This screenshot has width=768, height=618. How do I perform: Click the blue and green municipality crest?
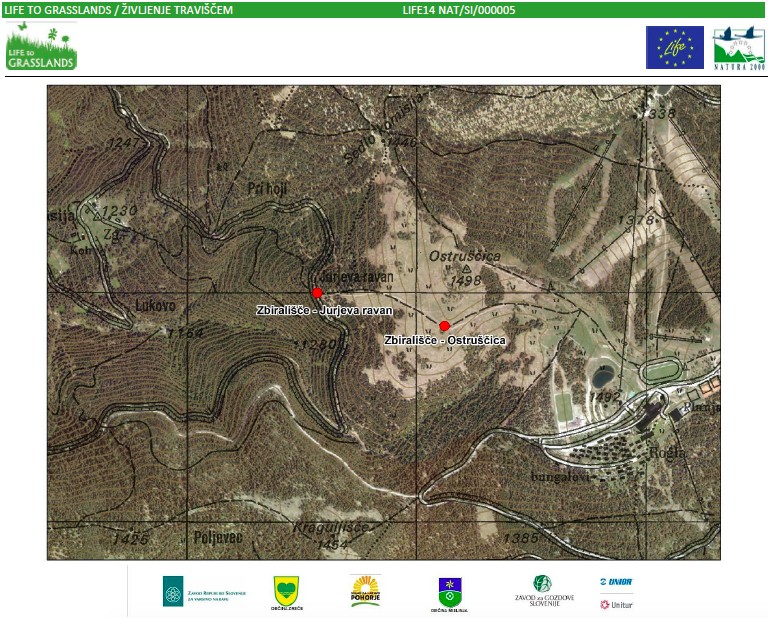tap(449, 591)
